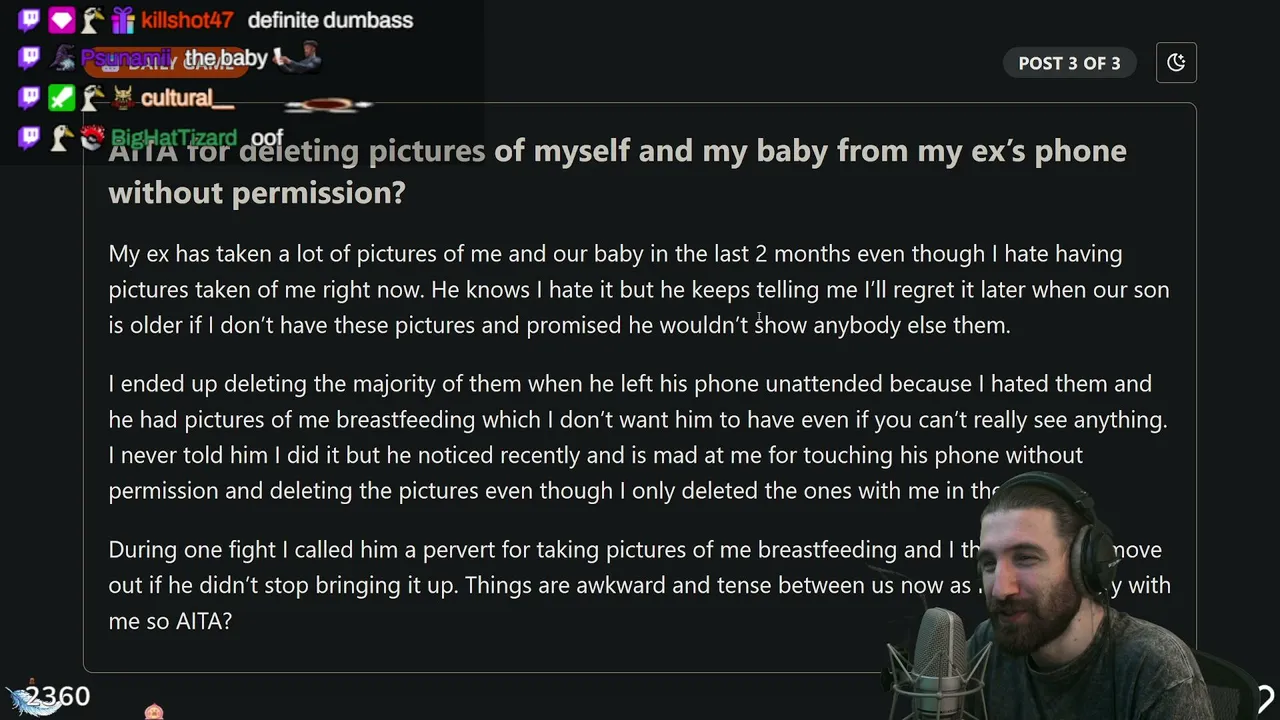Click the question mark icon at bottom right

click(1265, 699)
